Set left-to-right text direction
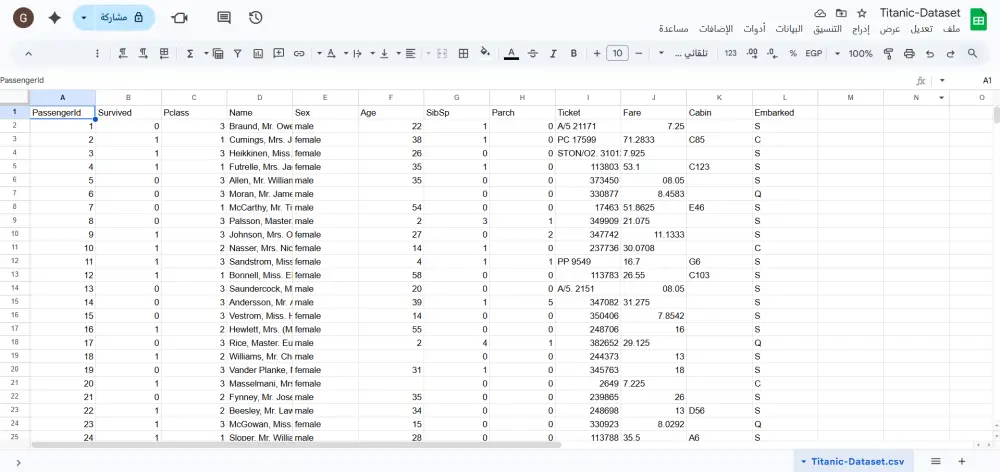The image size is (1000, 472). pos(143,54)
